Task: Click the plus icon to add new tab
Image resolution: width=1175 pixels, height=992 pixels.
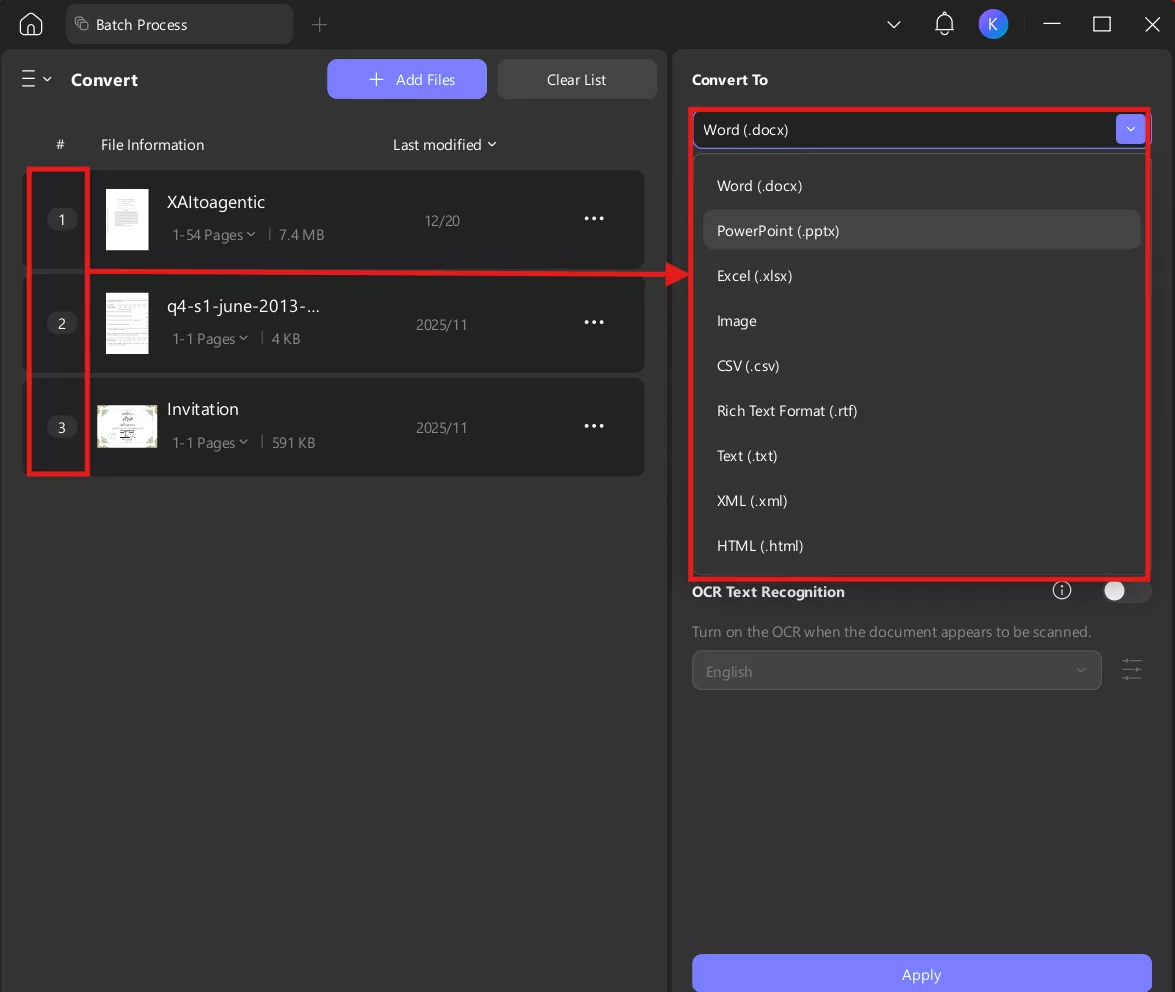Action: click(x=319, y=24)
